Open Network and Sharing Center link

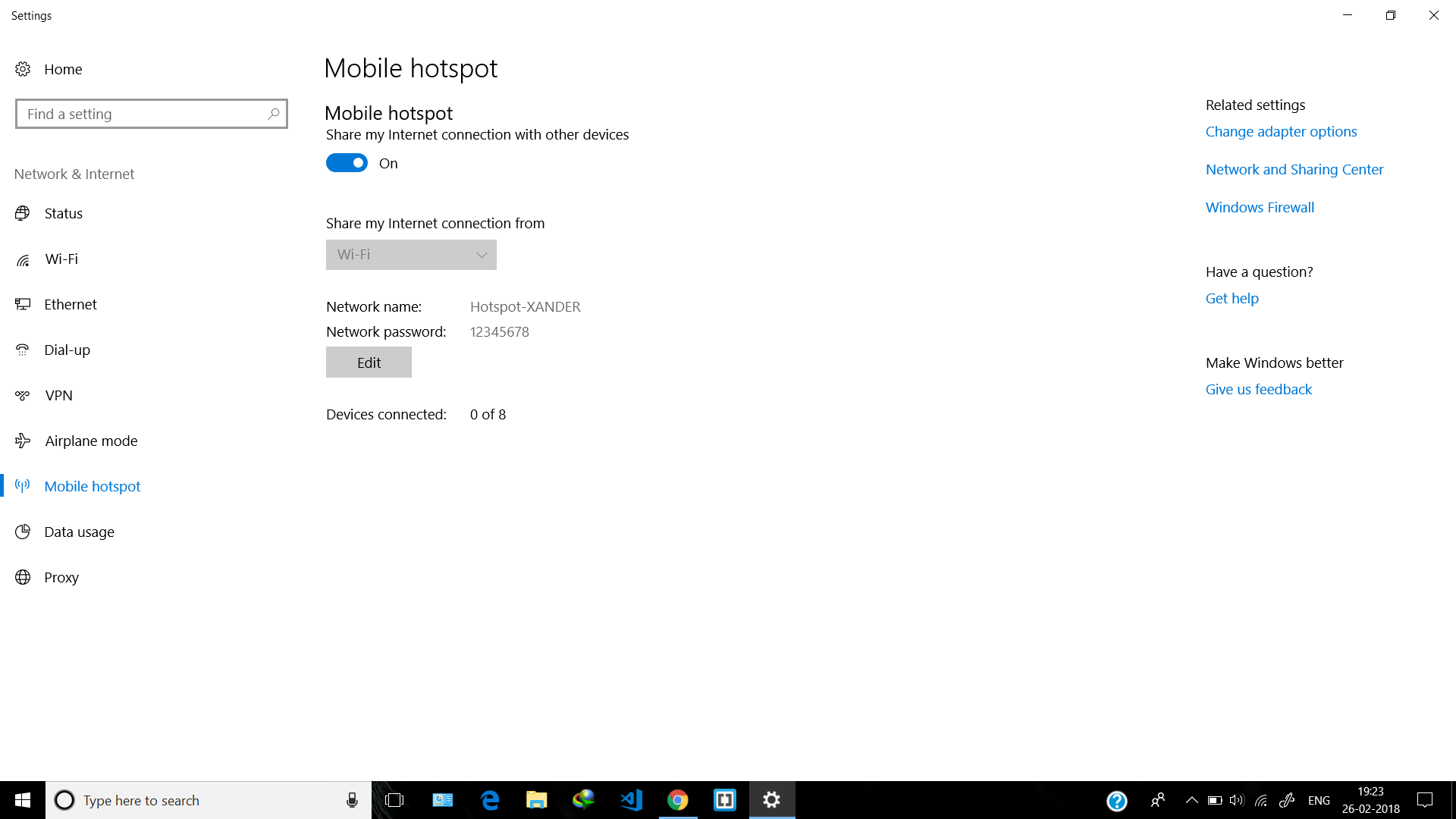1295,168
